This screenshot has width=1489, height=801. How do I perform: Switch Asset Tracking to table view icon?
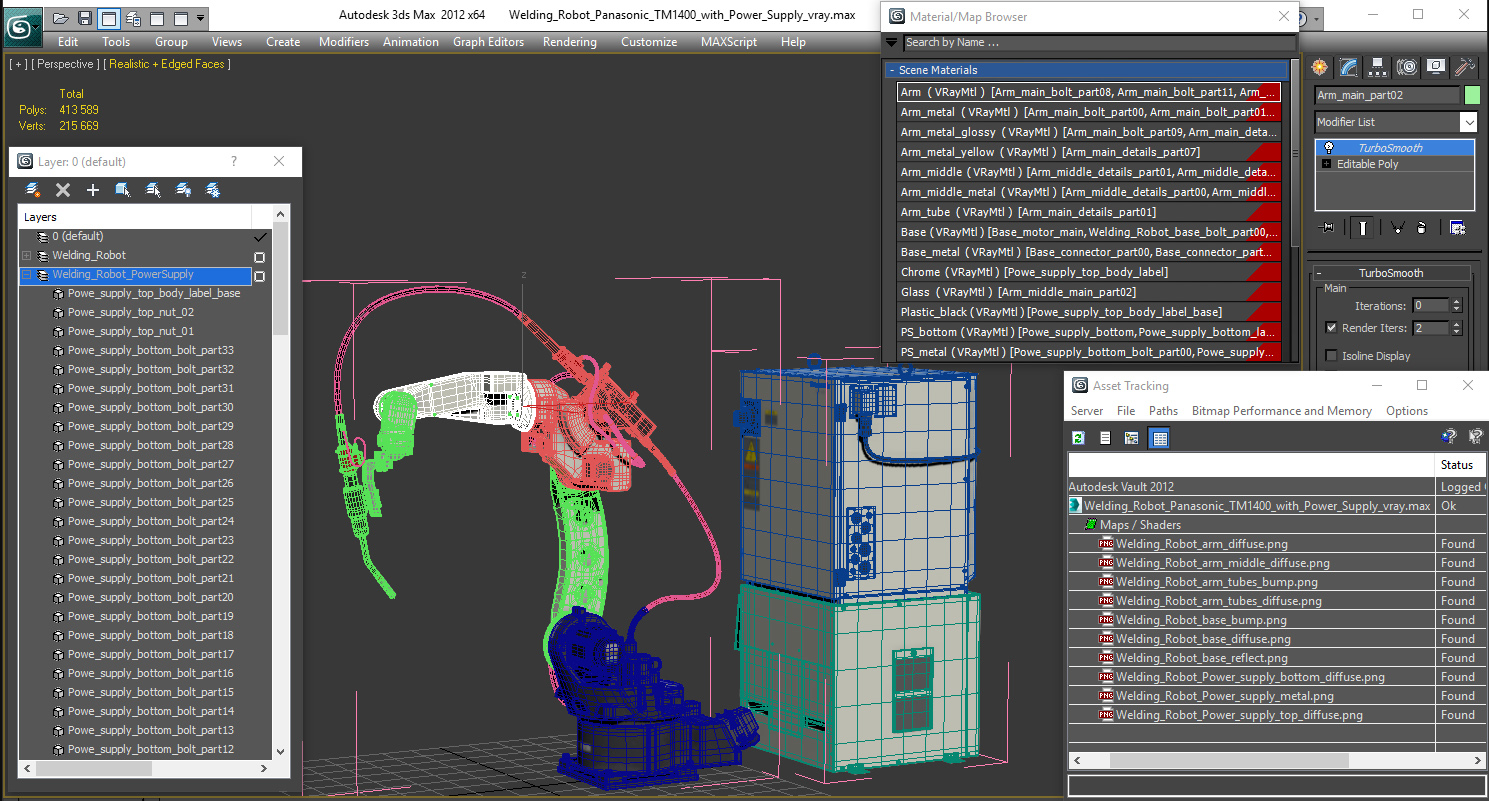pos(1159,438)
